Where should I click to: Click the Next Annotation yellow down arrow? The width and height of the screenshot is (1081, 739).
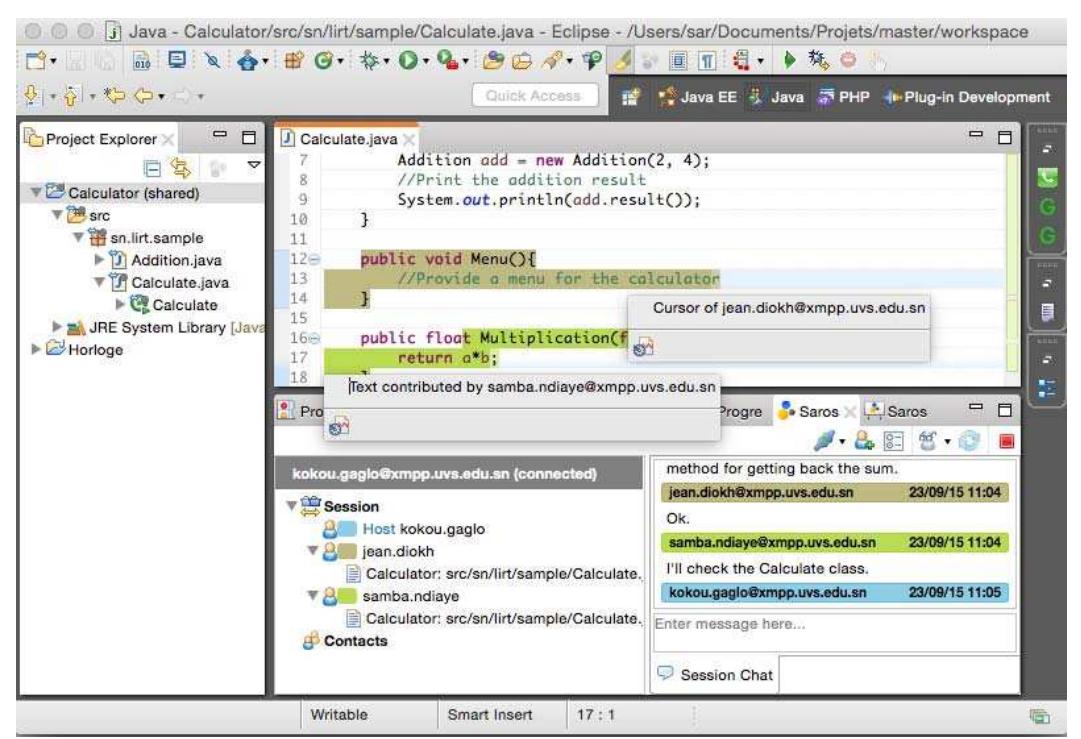pyautogui.click(x=31, y=95)
